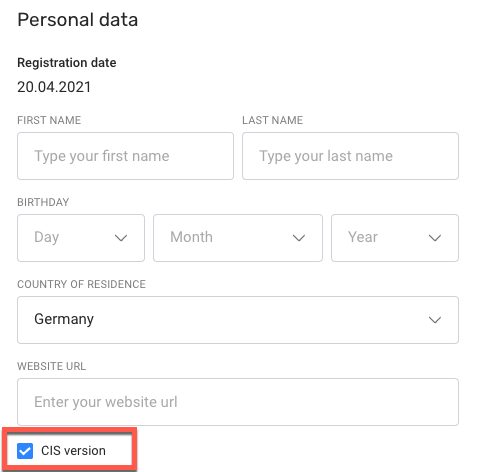Screen dimensions: 479x472
Task: Focus the first name input field
Action: 125,156
